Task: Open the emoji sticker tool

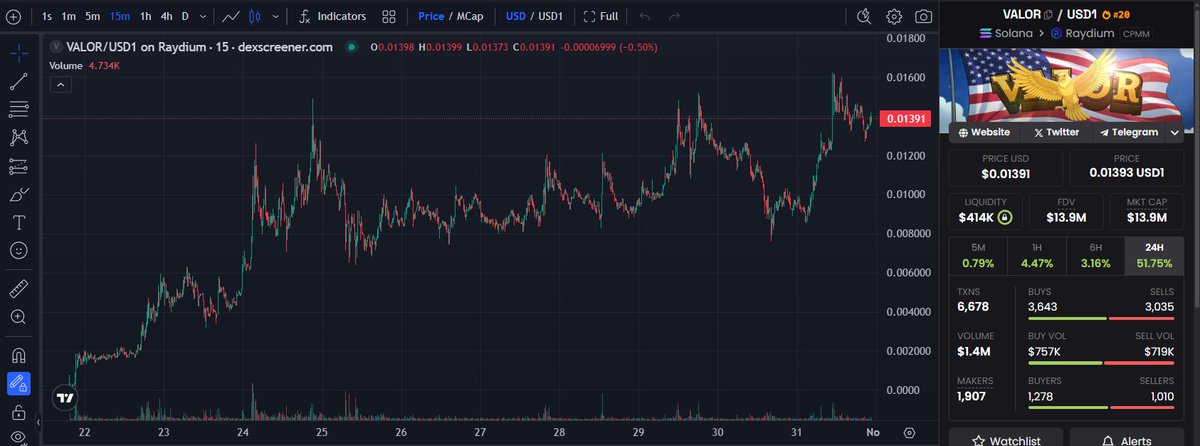Action: tap(18, 250)
